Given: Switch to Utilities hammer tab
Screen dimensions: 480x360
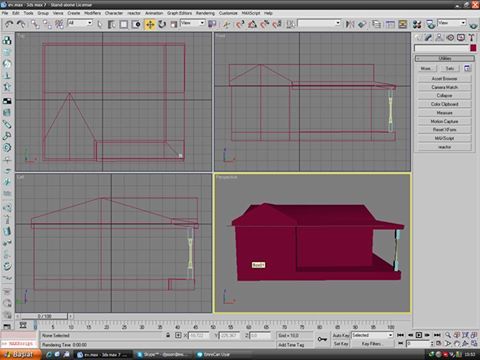Looking at the screenshot, I should pyautogui.click(x=471, y=37).
